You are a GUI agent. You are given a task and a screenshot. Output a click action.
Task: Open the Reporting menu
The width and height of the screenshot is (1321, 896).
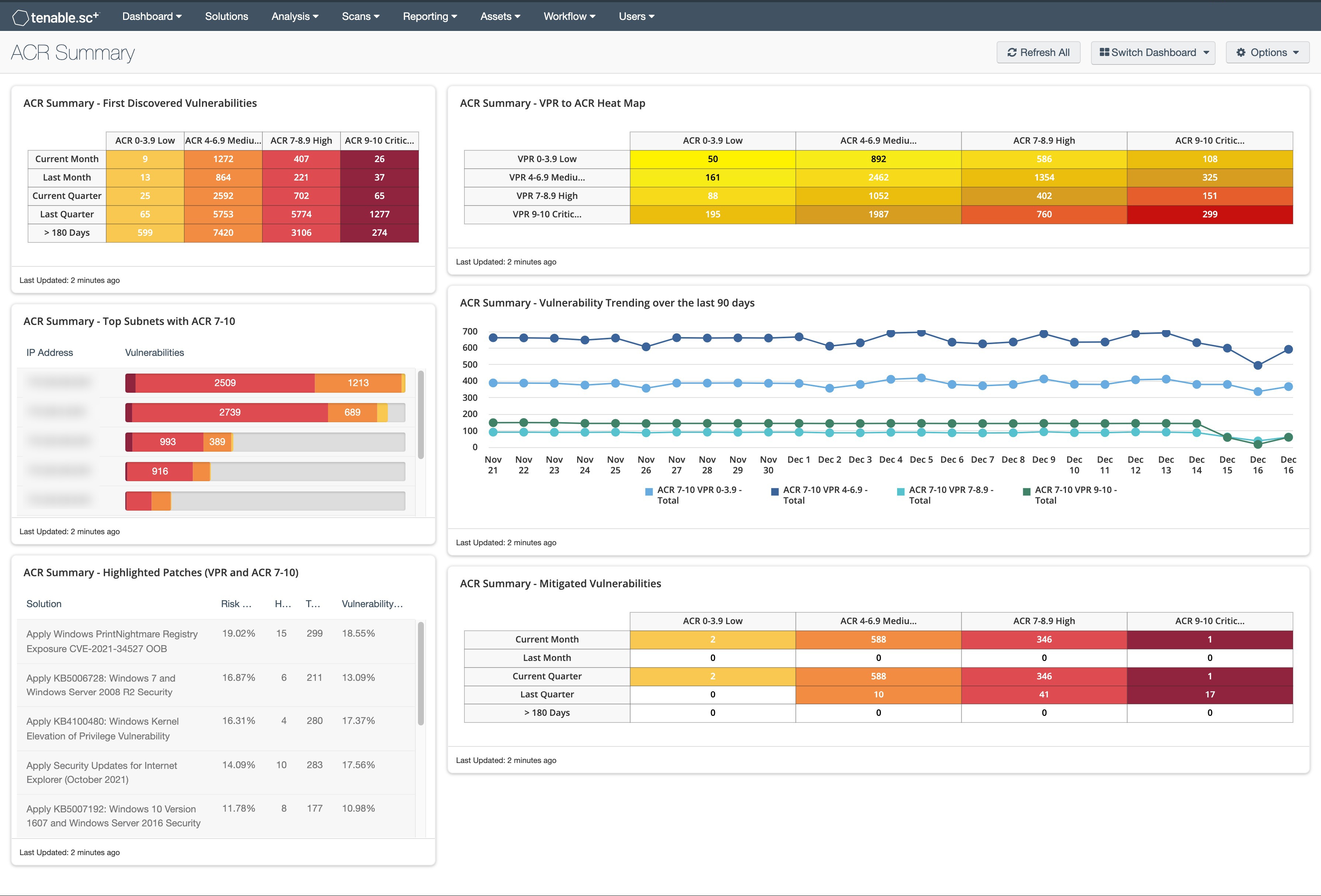[428, 16]
